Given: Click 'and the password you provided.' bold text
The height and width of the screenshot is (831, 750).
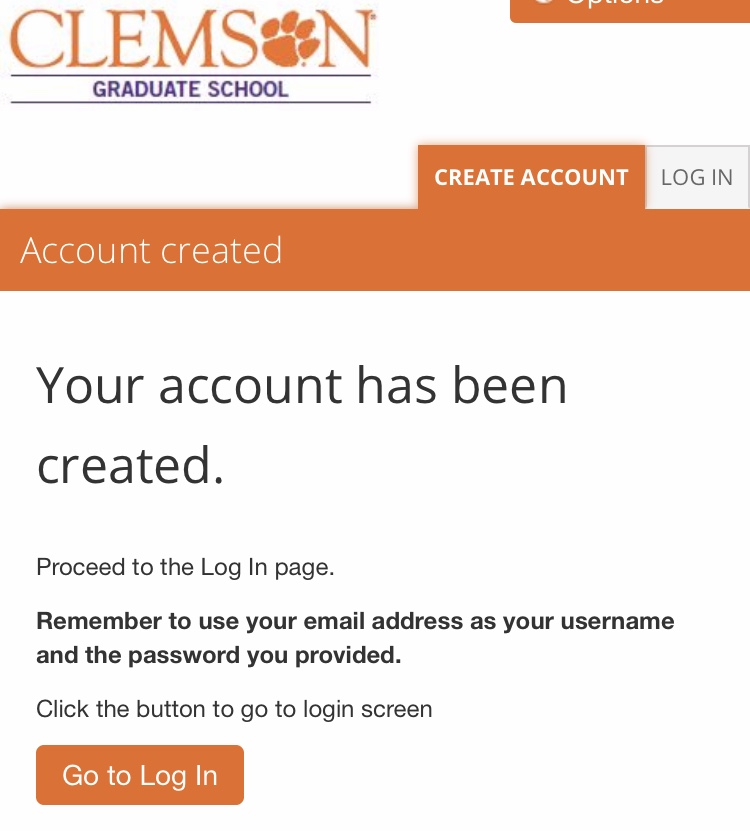Looking at the screenshot, I should coord(218,656).
